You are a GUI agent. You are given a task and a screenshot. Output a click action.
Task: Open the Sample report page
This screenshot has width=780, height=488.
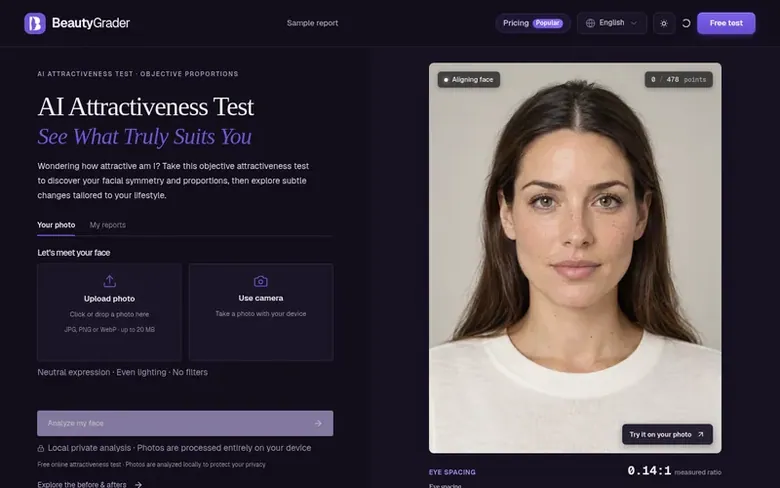(312, 23)
